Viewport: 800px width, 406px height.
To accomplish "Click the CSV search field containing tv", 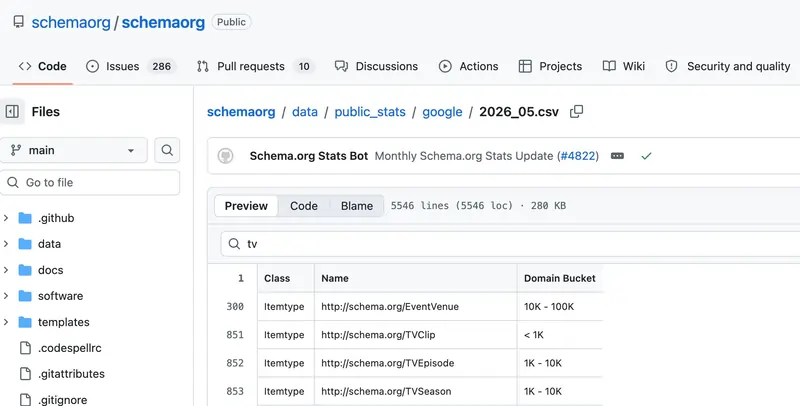I will [510, 244].
